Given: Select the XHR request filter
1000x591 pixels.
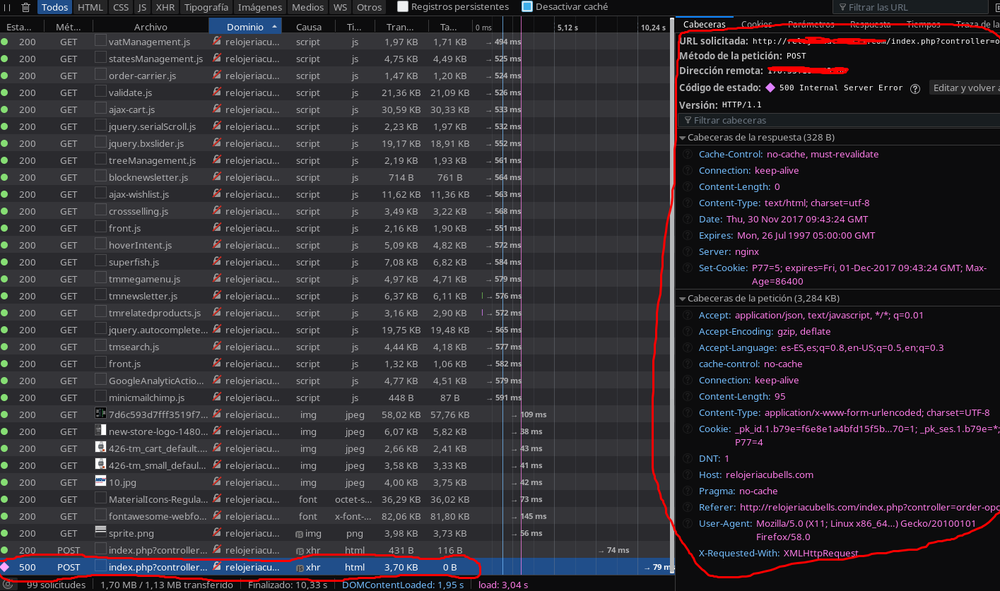Looking at the screenshot, I should tap(165, 6).
